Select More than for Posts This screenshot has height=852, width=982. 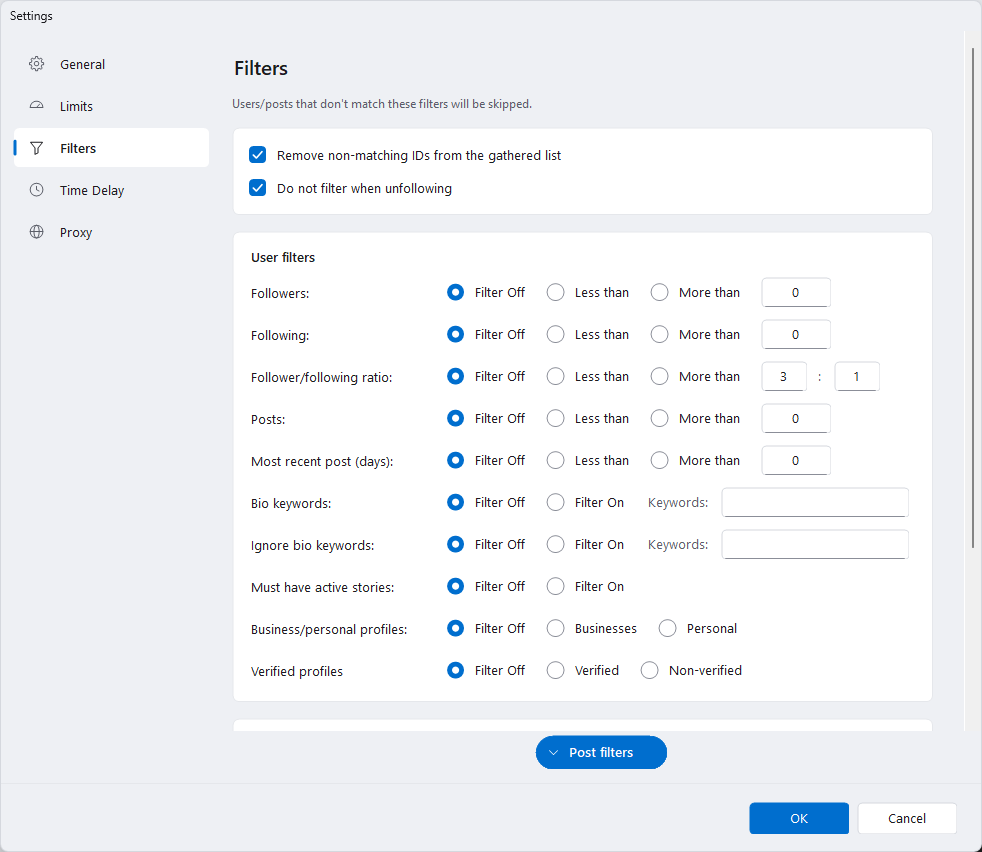click(659, 418)
